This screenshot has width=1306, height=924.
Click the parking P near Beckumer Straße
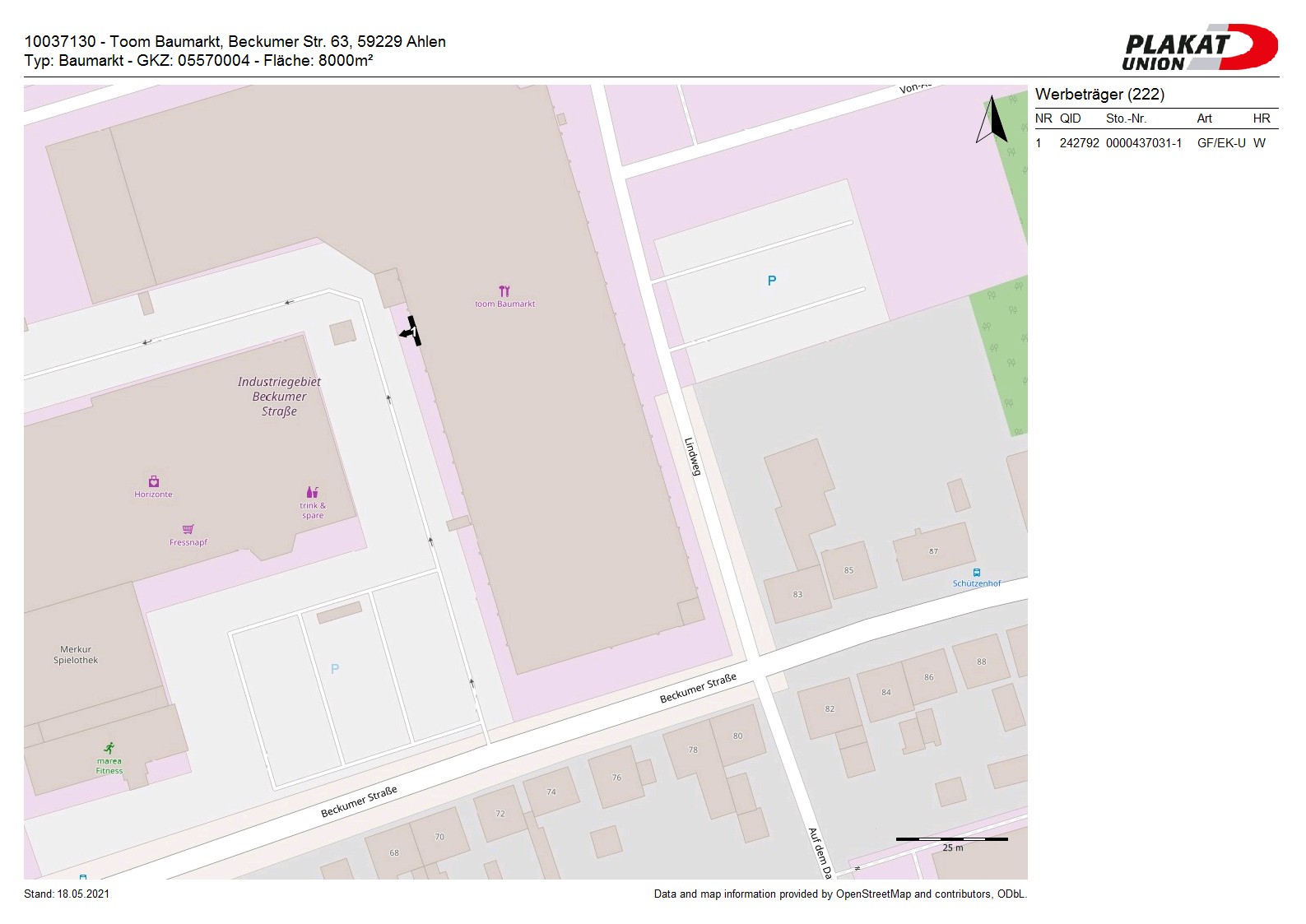[335, 669]
